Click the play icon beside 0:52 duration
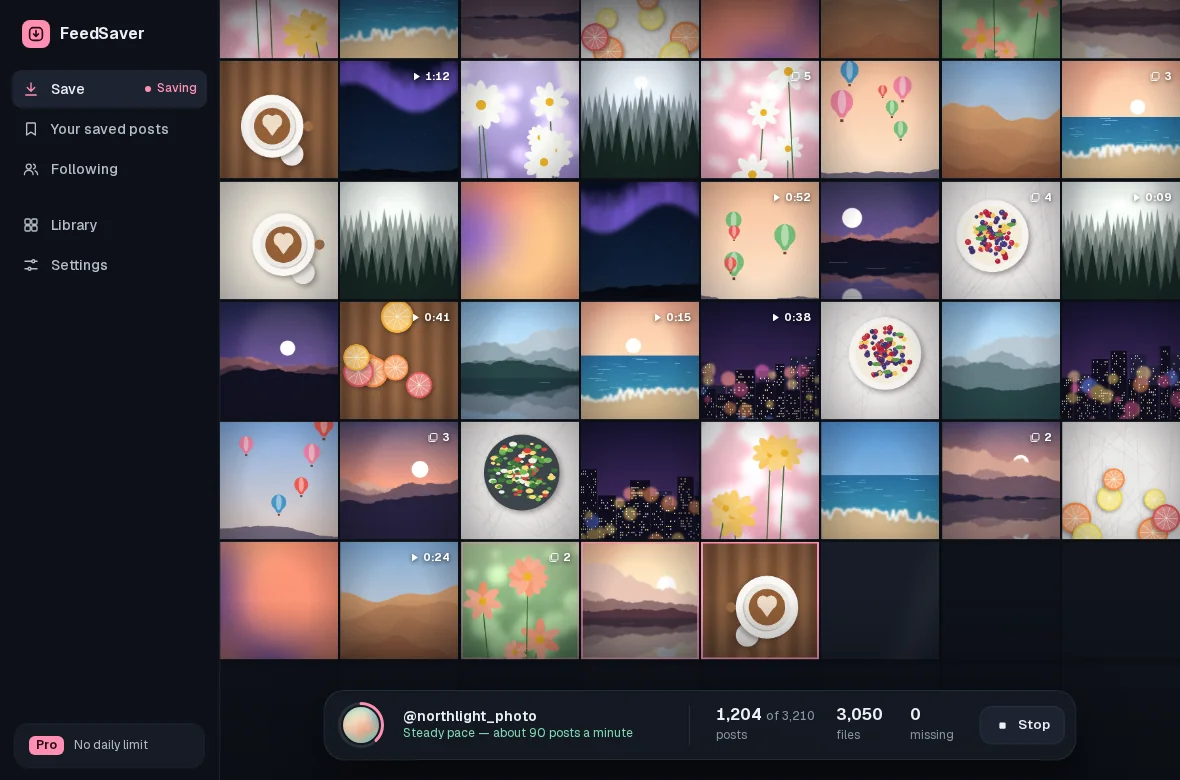The height and width of the screenshot is (780, 1180). [777, 197]
